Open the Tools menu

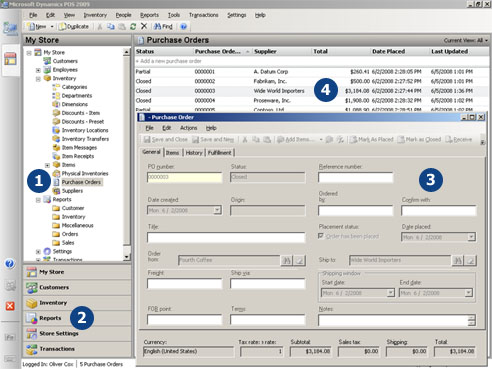174,15
